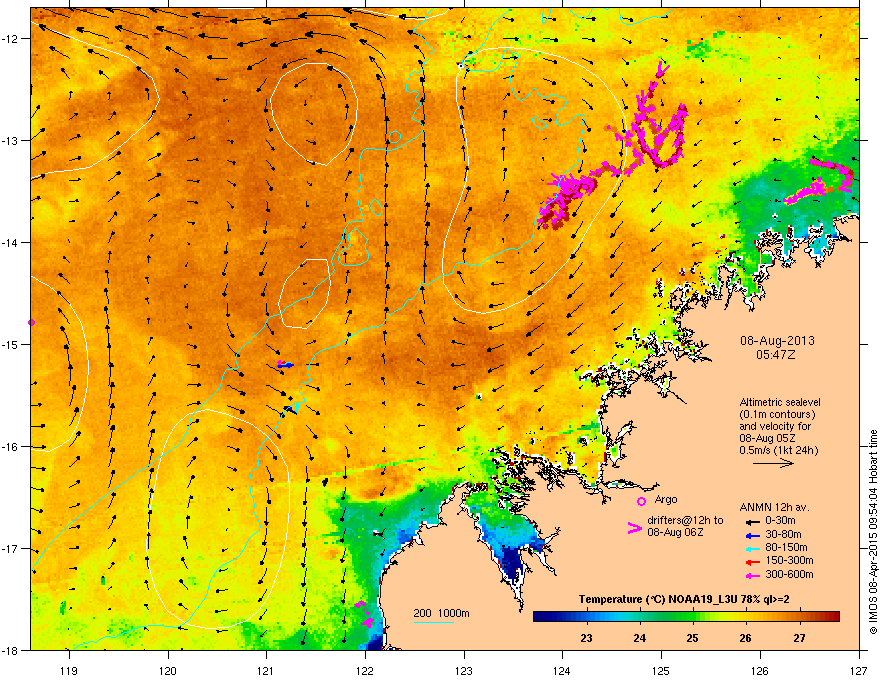The image size is (880, 680).
Task: Click colorbar tick label '23'
Action: (x=586, y=638)
